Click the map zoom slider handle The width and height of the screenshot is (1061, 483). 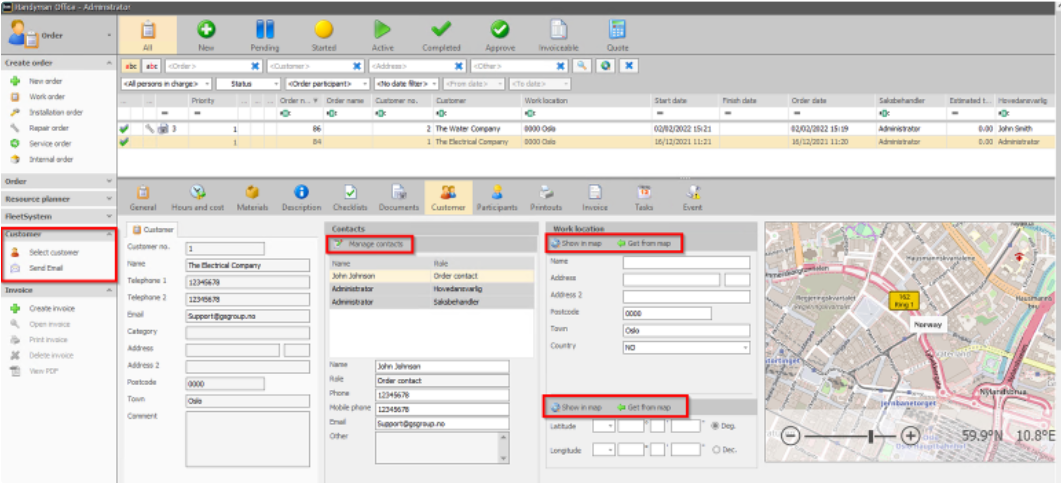click(871, 436)
